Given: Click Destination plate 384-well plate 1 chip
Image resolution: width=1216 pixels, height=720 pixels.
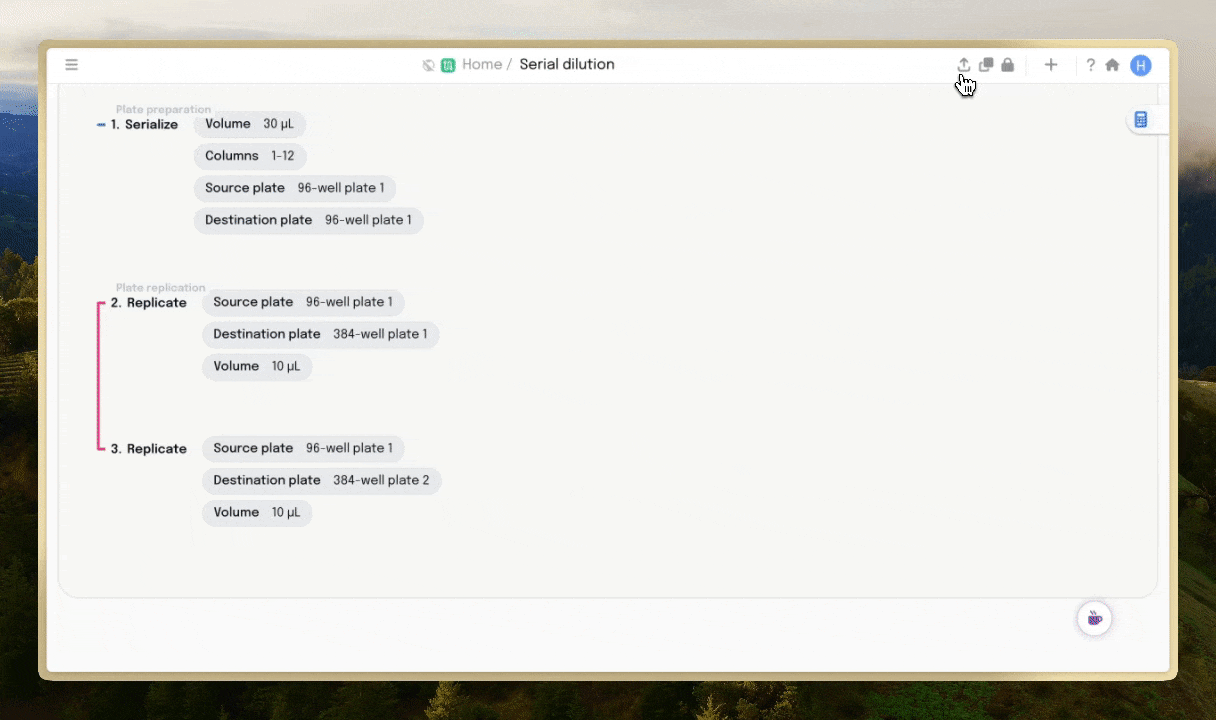Looking at the screenshot, I should (x=320, y=334).
